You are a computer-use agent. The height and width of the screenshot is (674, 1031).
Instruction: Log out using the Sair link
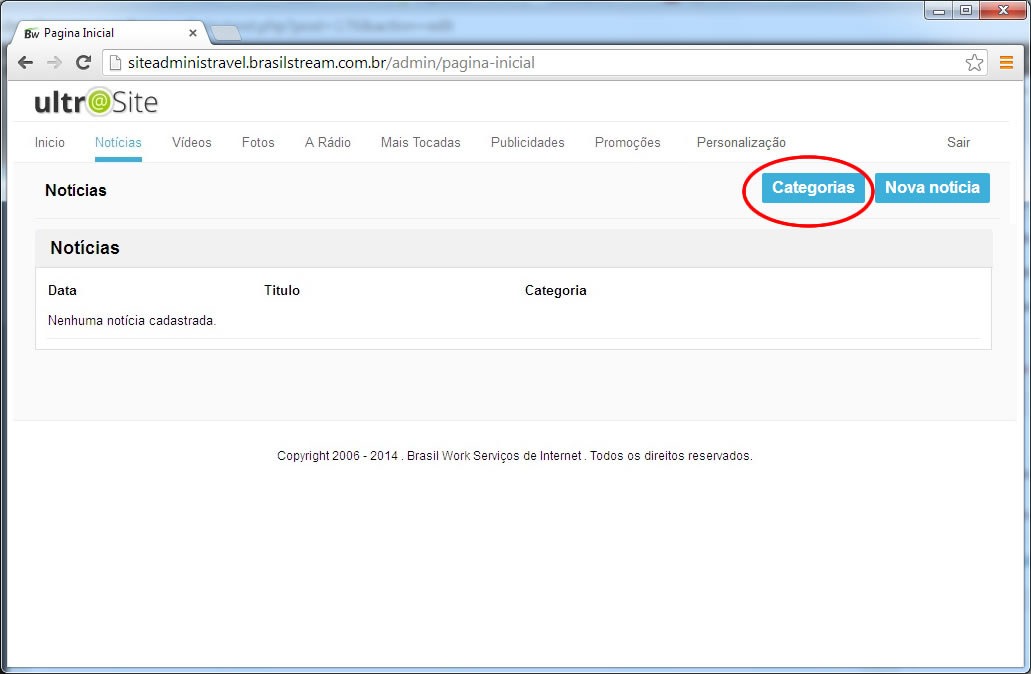tap(958, 143)
